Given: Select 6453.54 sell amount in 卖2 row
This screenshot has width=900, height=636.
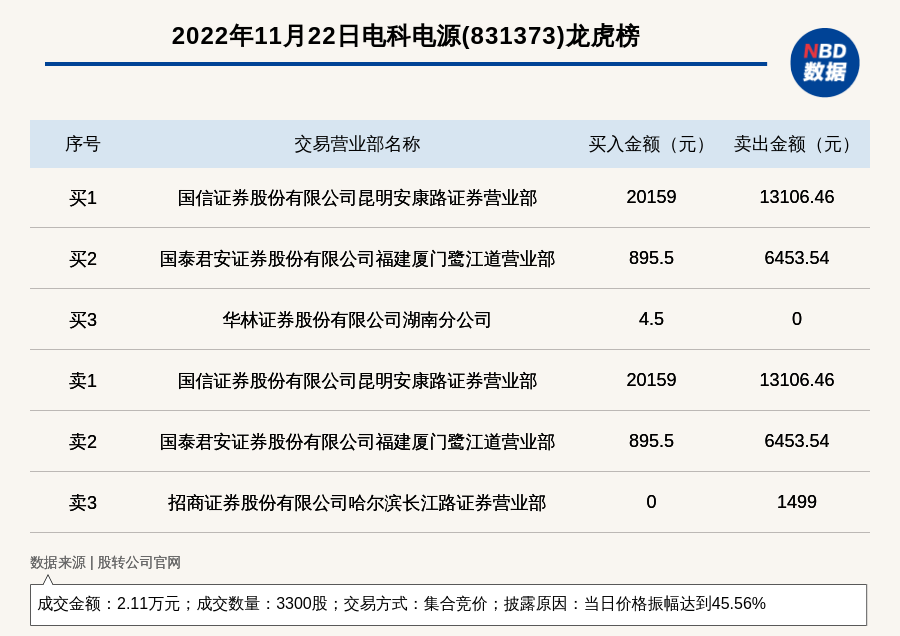Looking at the screenshot, I should pos(797,441).
